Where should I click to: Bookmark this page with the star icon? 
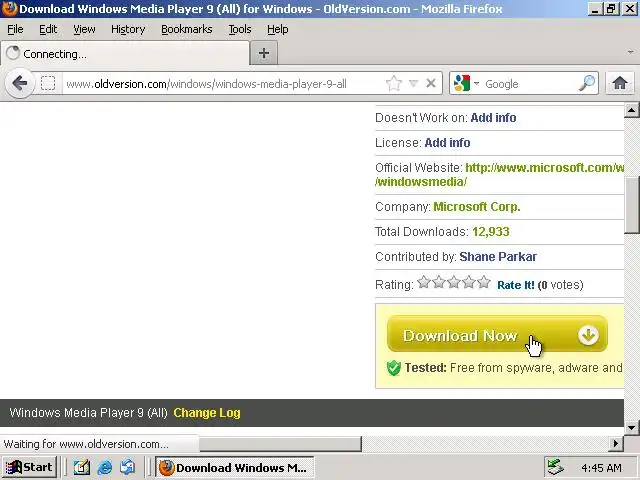click(x=393, y=84)
